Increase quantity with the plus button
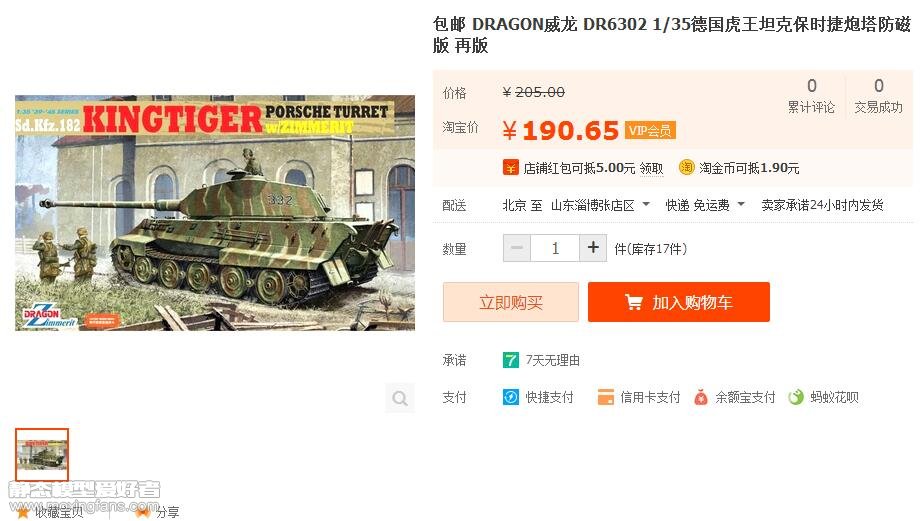 pos(593,248)
